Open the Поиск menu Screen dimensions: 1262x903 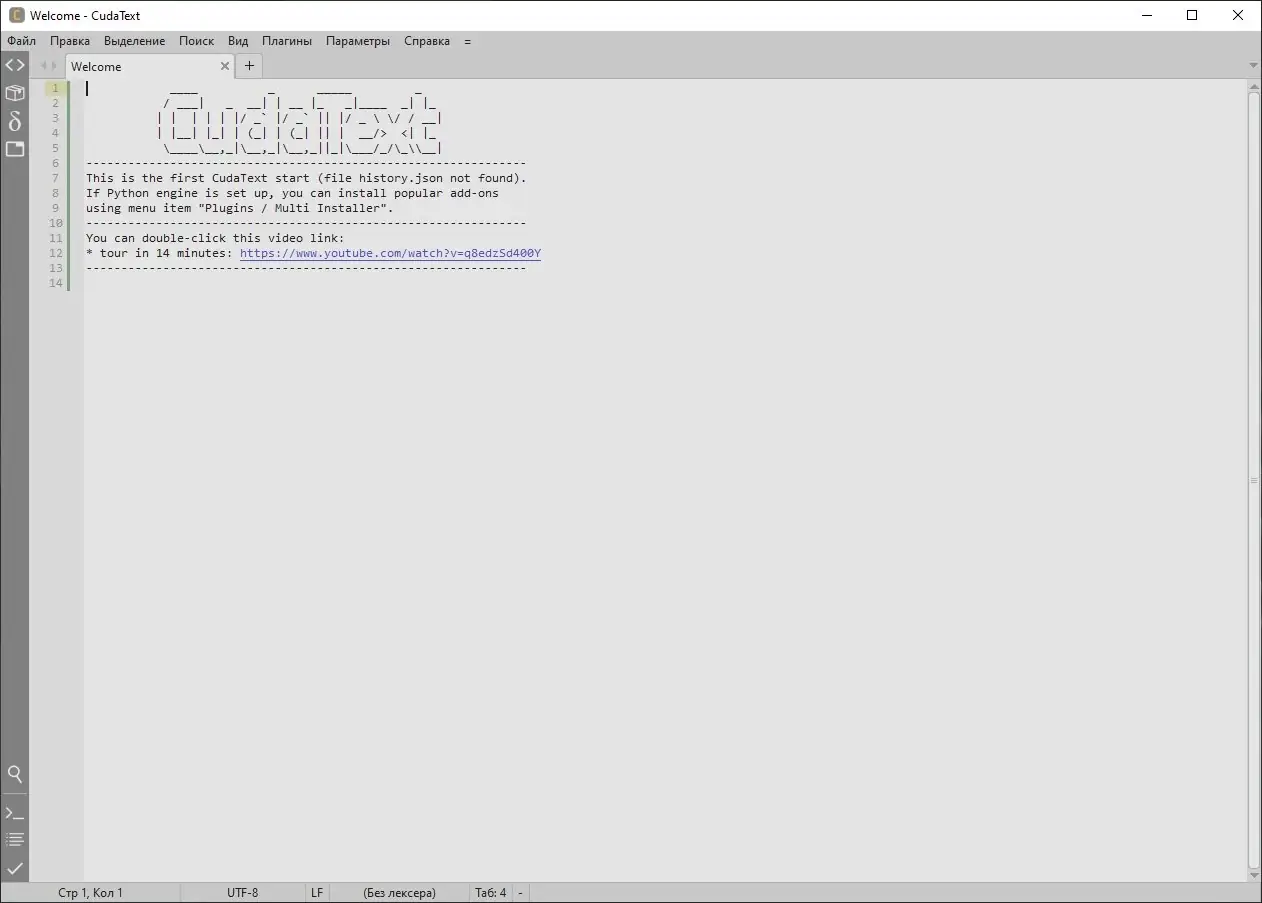click(197, 41)
